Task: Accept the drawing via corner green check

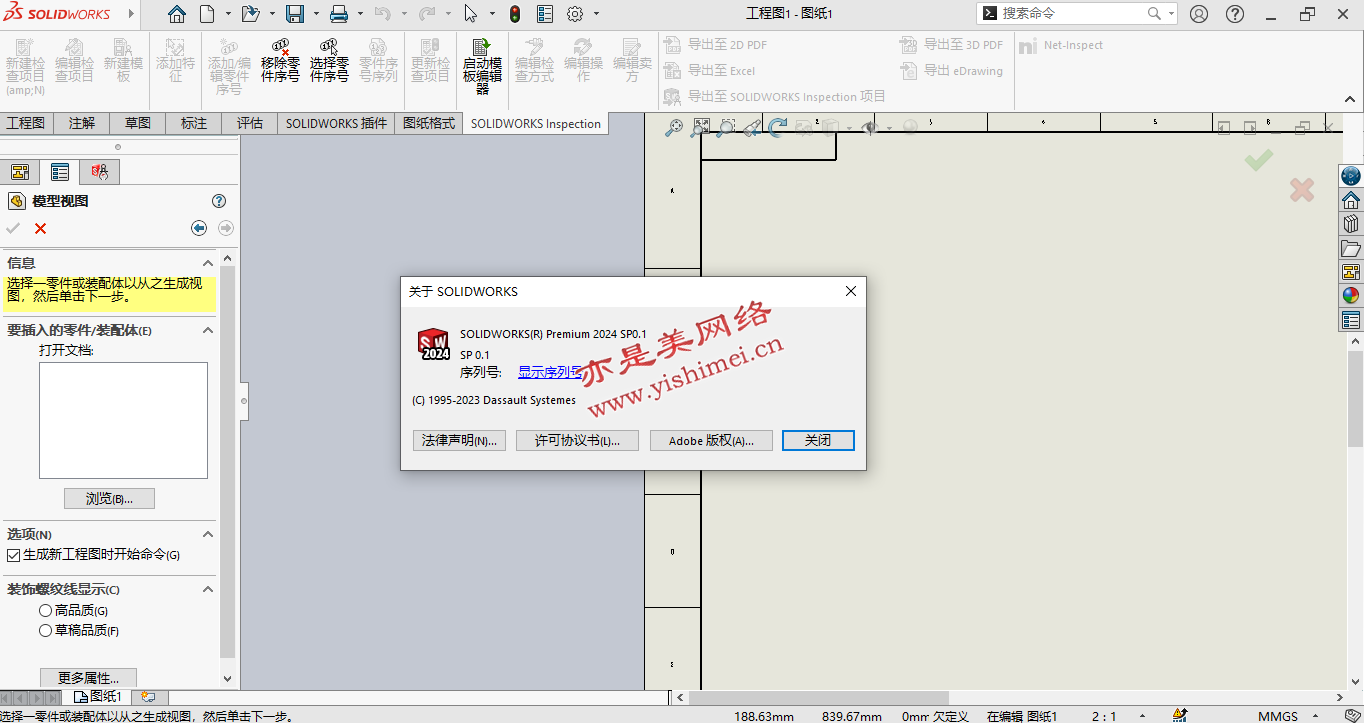Action: pos(1259,160)
